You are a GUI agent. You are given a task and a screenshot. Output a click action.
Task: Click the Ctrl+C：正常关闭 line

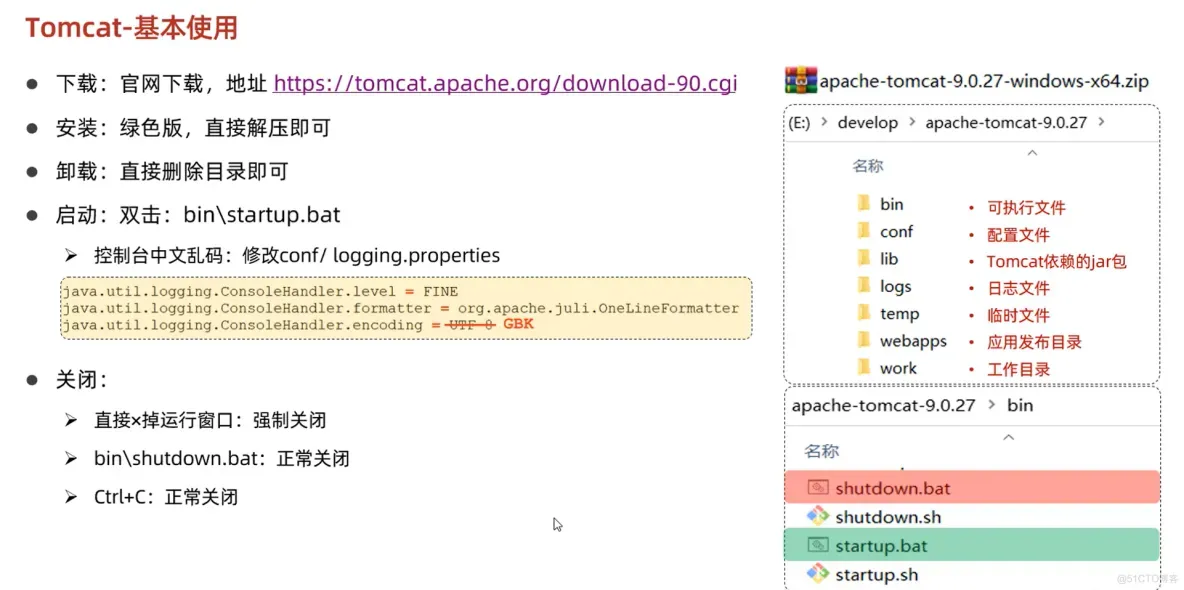[166, 497]
